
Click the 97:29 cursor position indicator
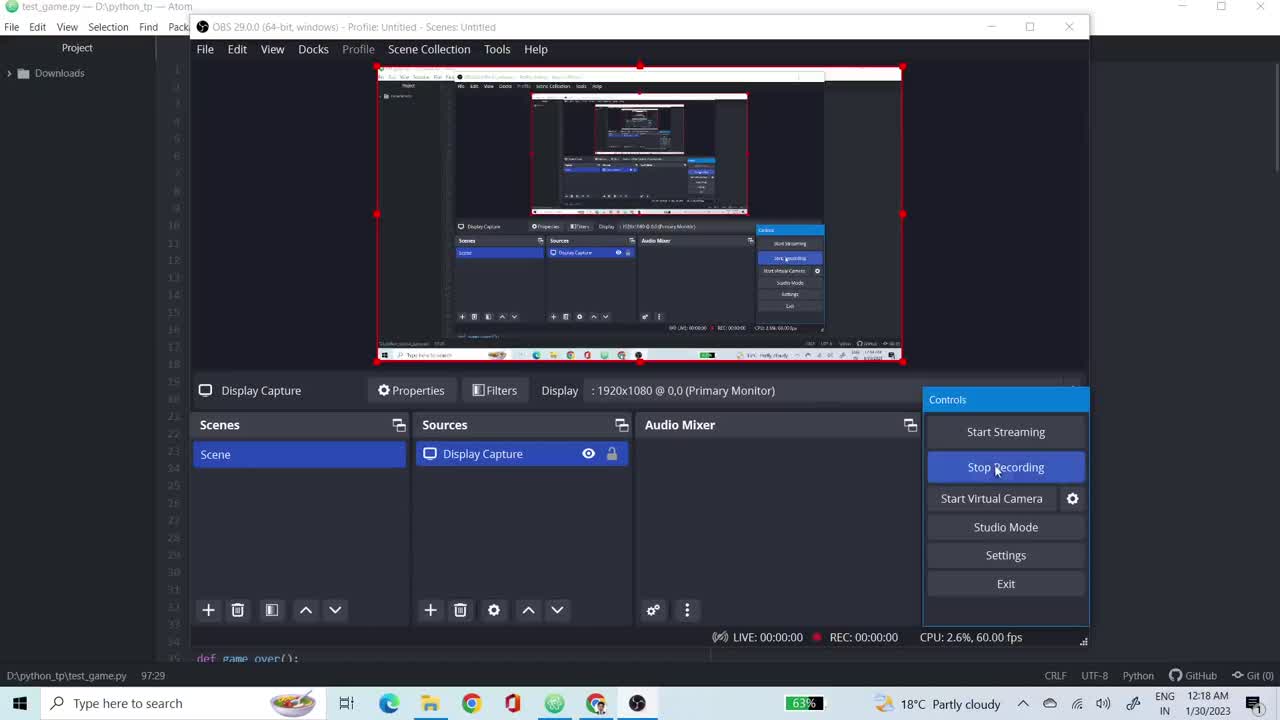tap(153, 675)
